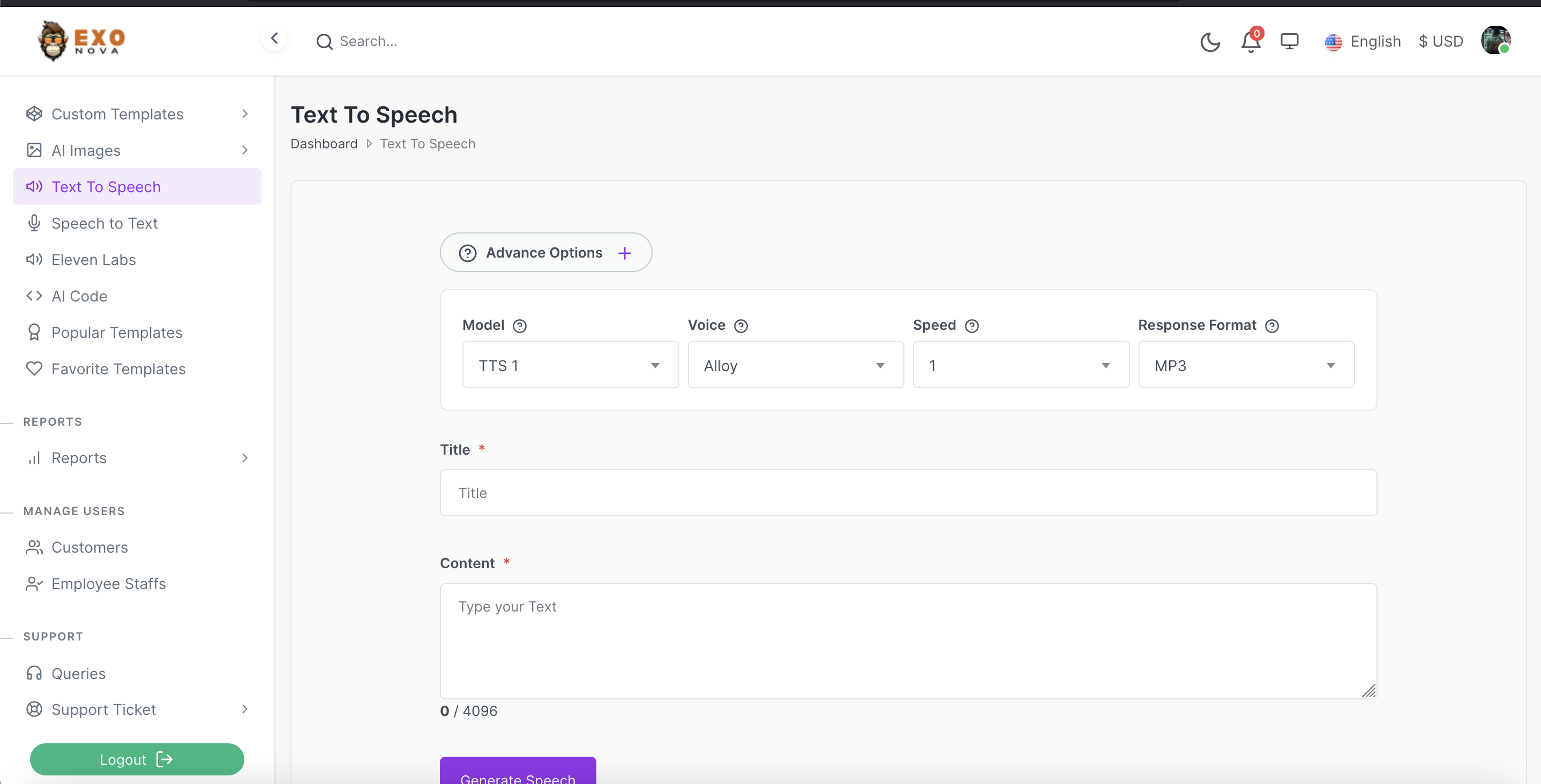Click Voice field help icon

point(740,326)
